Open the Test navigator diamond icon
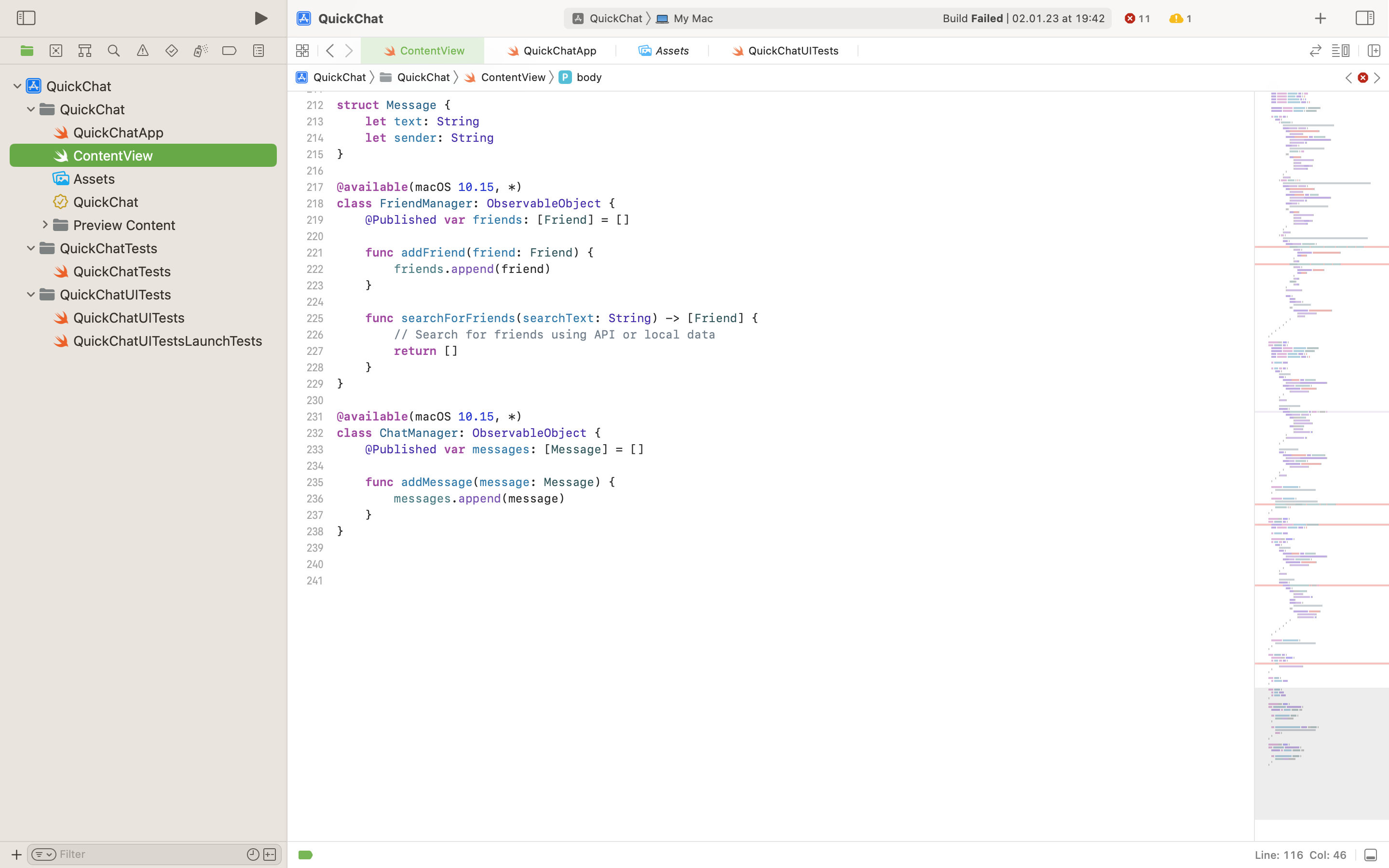 coord(172,51)
